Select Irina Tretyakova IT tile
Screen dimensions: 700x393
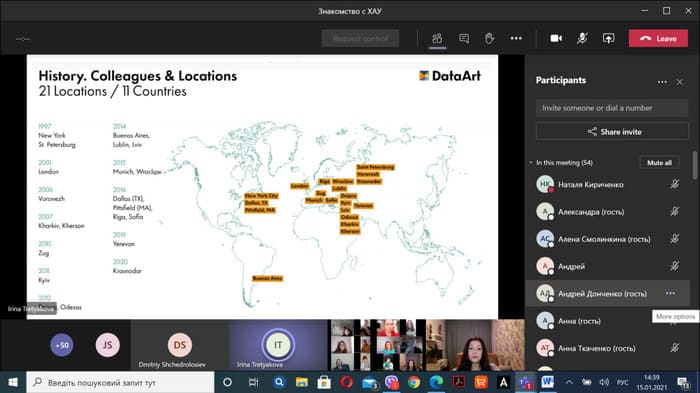[278, 345]
